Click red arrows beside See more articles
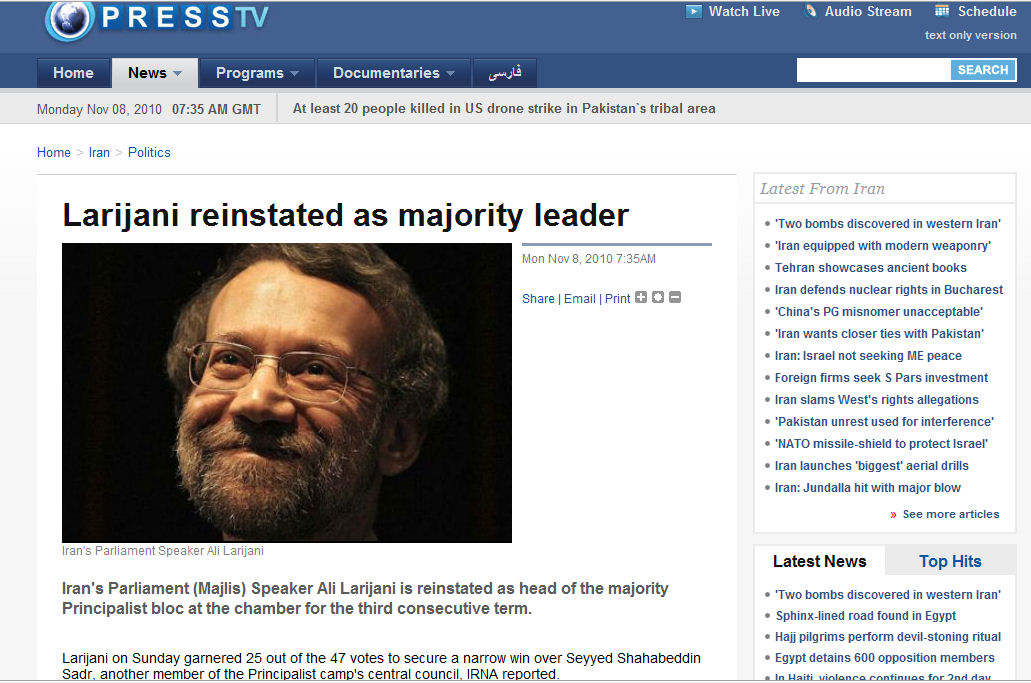Viewport: 1031px width, 683px height. point(893,515)
